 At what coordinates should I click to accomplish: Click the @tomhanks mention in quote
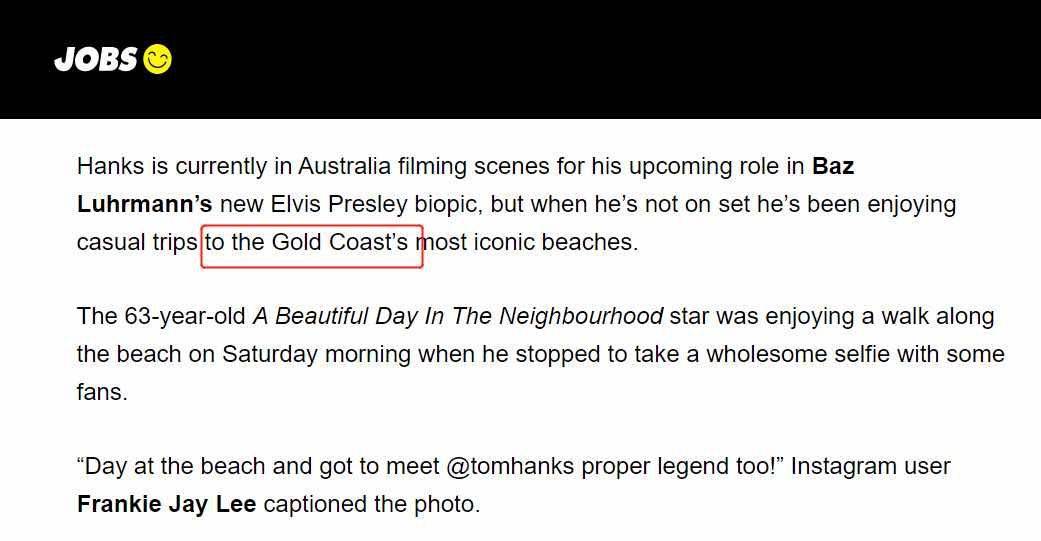coord(510,466)
